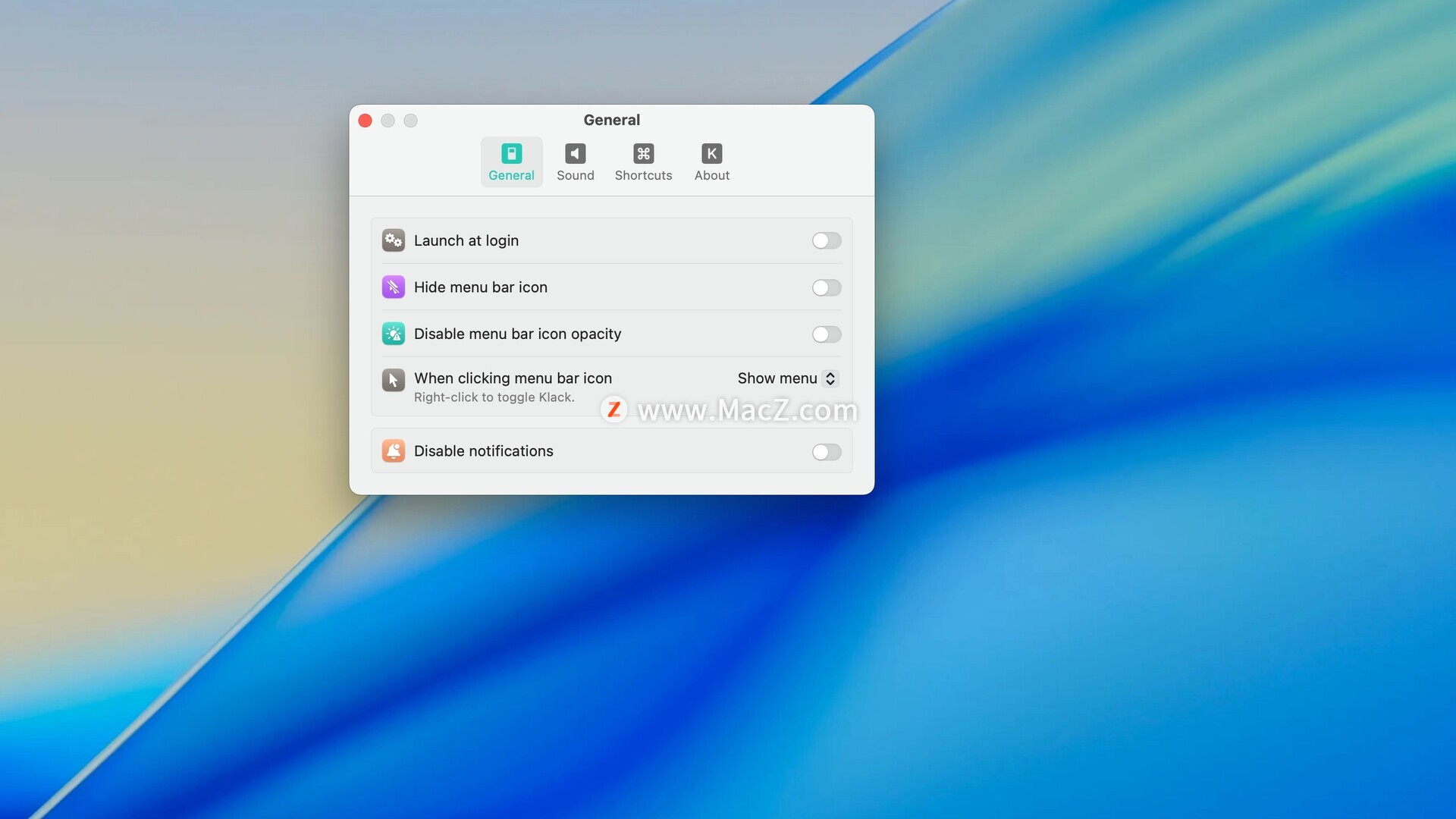Open the Sound speaker icon tab
Viewport: 1456px width, 819px height.
[575, 154]
